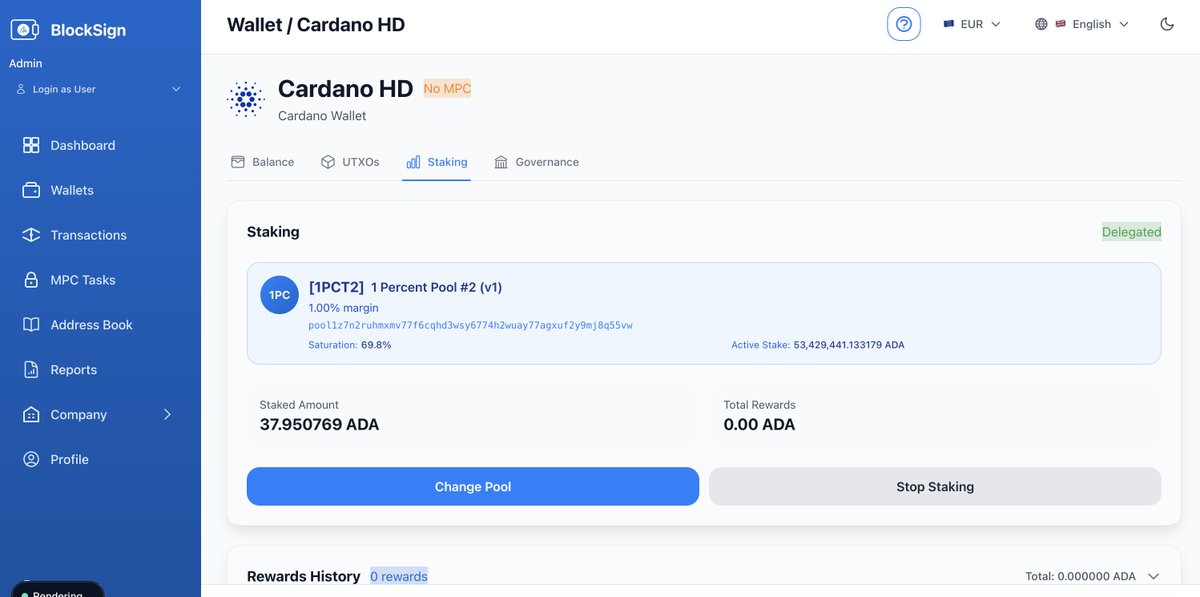This screenshot has width=1200, height=597.
Task: Click the BlockSign logo icon
Action: [x=24, y=30]
